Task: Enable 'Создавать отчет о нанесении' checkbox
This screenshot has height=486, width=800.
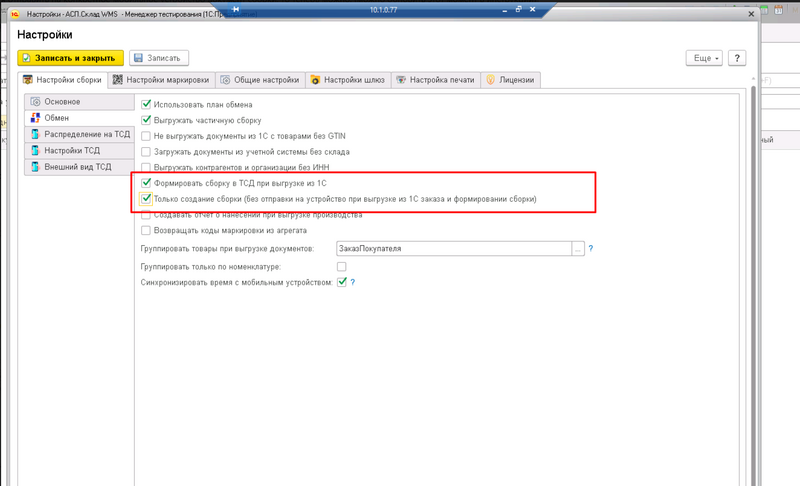Action: (146, 215)
